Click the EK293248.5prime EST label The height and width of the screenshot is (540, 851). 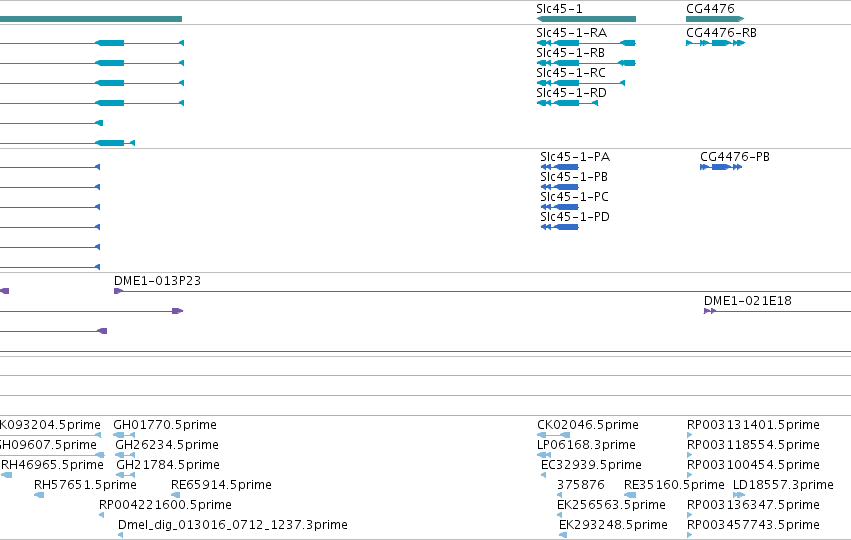click(x=613, y=525)
